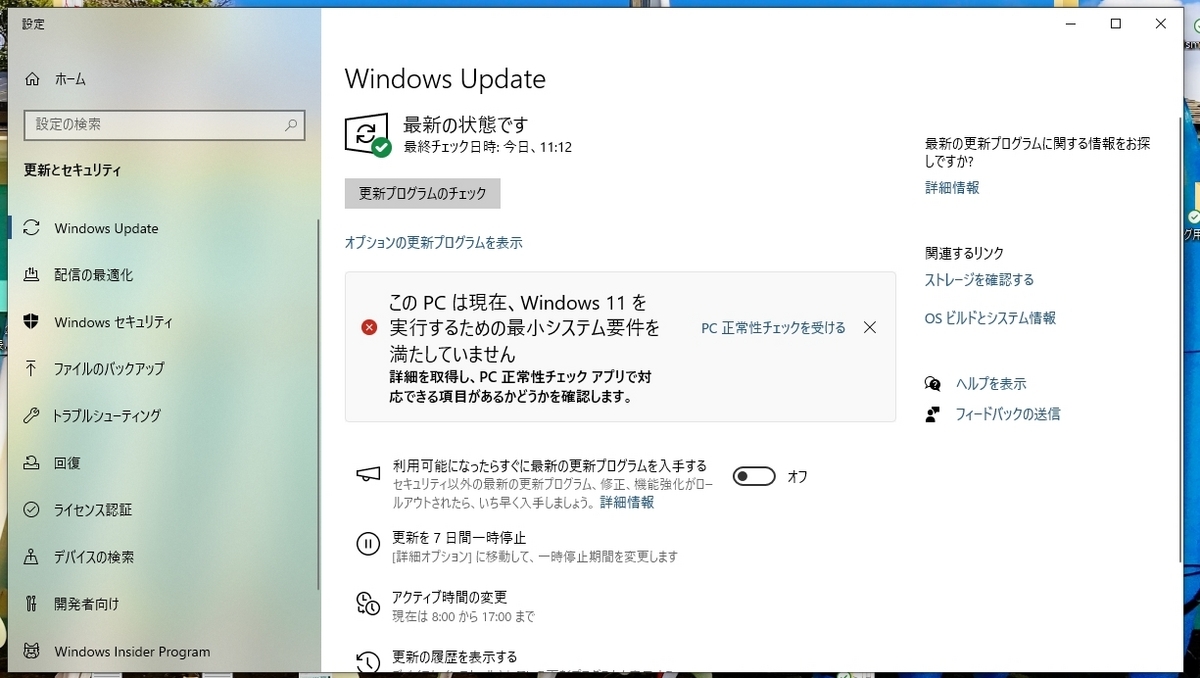Click the Windows セキュリティ shield icon
Viewport: 1200px width, 678px height.
pyautogui.click(x=32, y=322)
